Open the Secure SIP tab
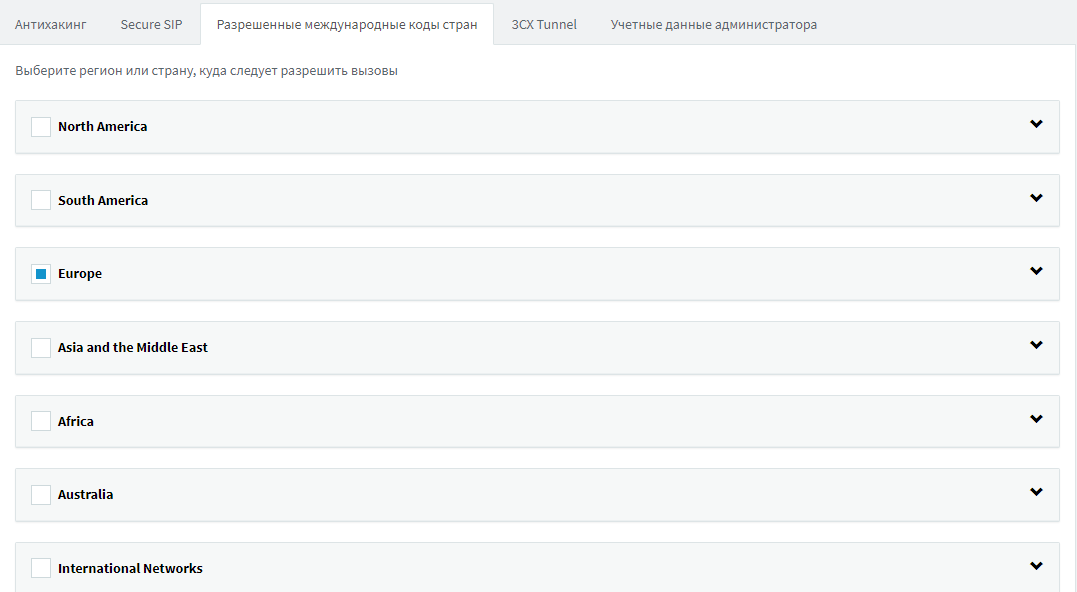This screenshot has height=592, width=1077. coord(151,24)
